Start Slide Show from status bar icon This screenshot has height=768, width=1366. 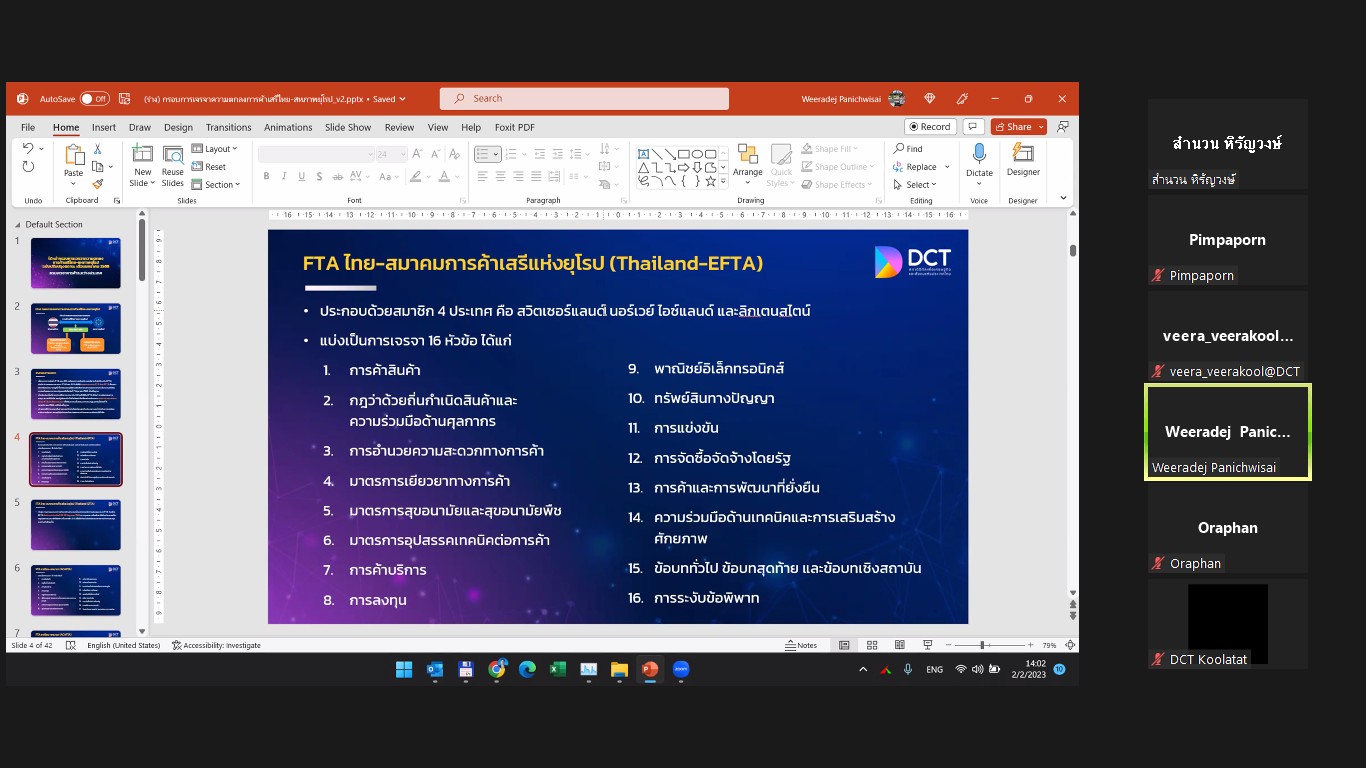click(x=927, y=645)
